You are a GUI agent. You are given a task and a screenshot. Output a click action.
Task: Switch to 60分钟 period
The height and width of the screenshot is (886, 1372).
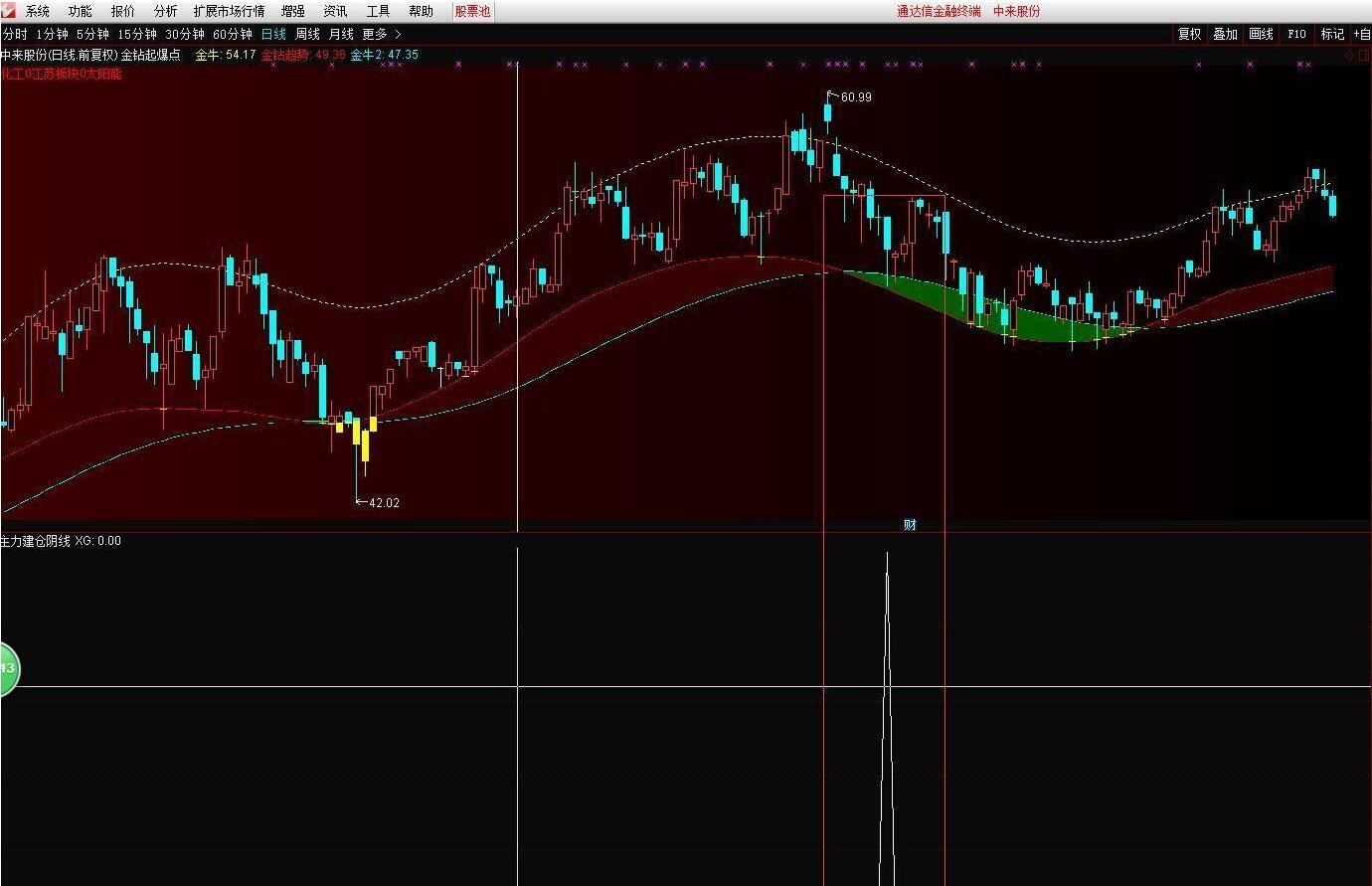233,34
